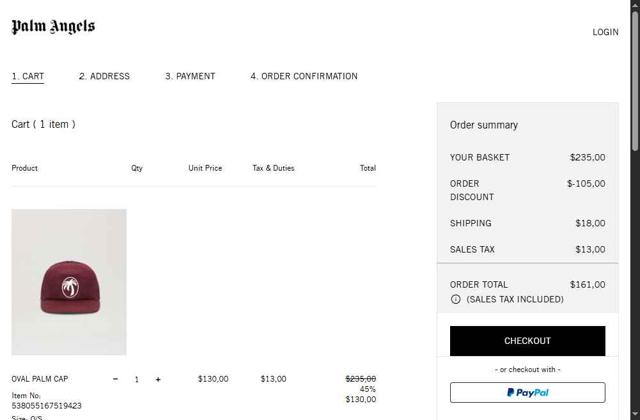Image resolution: width=640 pixels, height=420 pixels.
Task: Go to the 2. ADDRESS step
Action: 104,76
